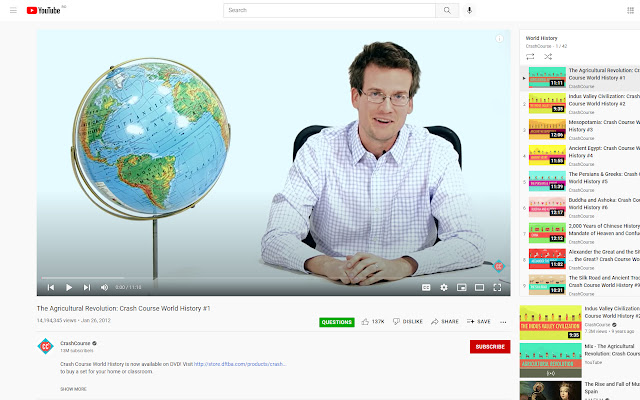Expand description with SHOW MORE

click(73, 389)
